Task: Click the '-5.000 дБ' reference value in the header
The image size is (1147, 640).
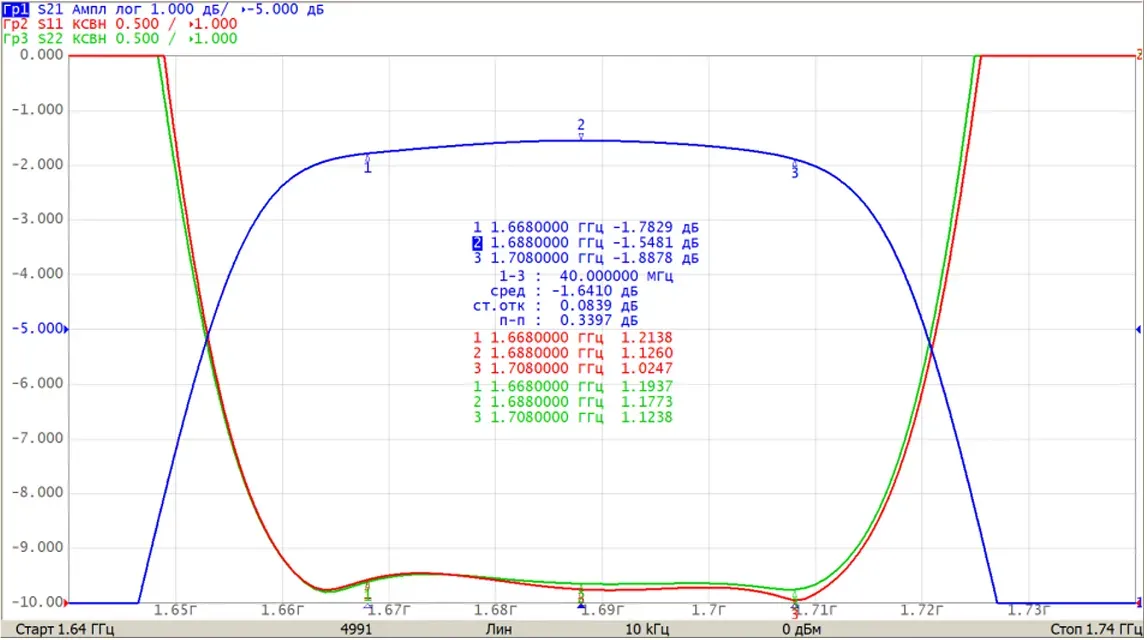Action: (x=287, y=10)
